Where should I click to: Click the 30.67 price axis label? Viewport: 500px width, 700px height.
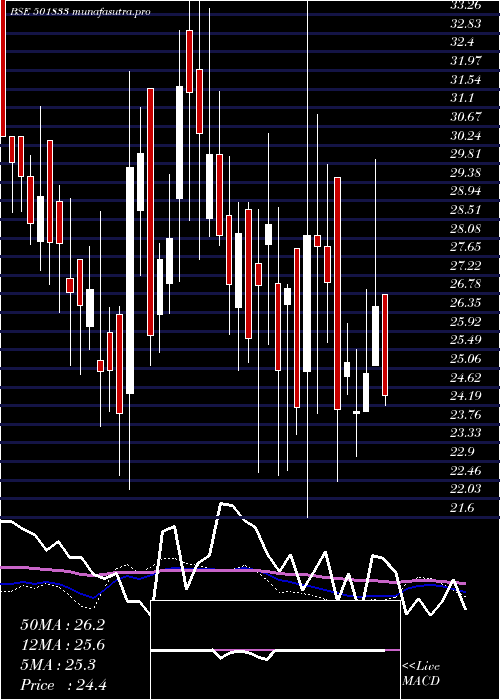[466, 117]
